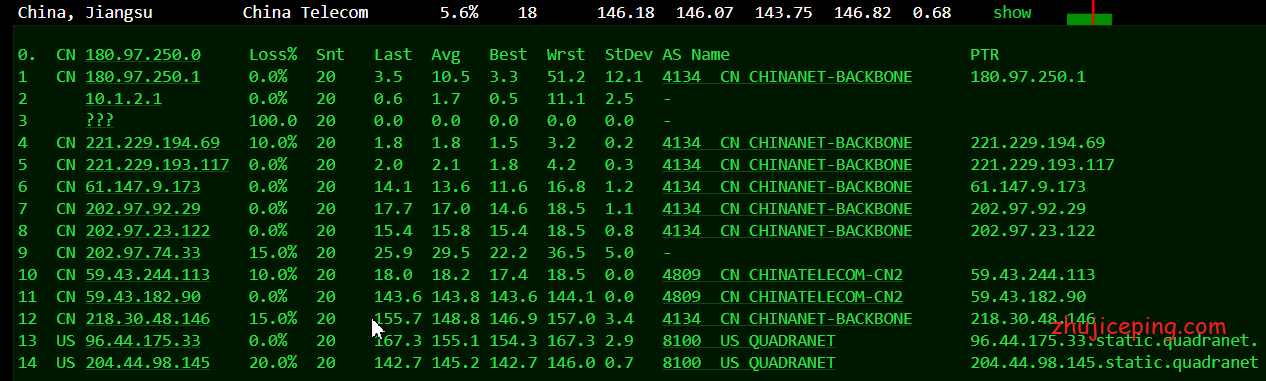The image size is (1266, 381).
Task: Click AS 4134 CHINANET-BACKBONE link in hop 5
Action: coord(787,165)
